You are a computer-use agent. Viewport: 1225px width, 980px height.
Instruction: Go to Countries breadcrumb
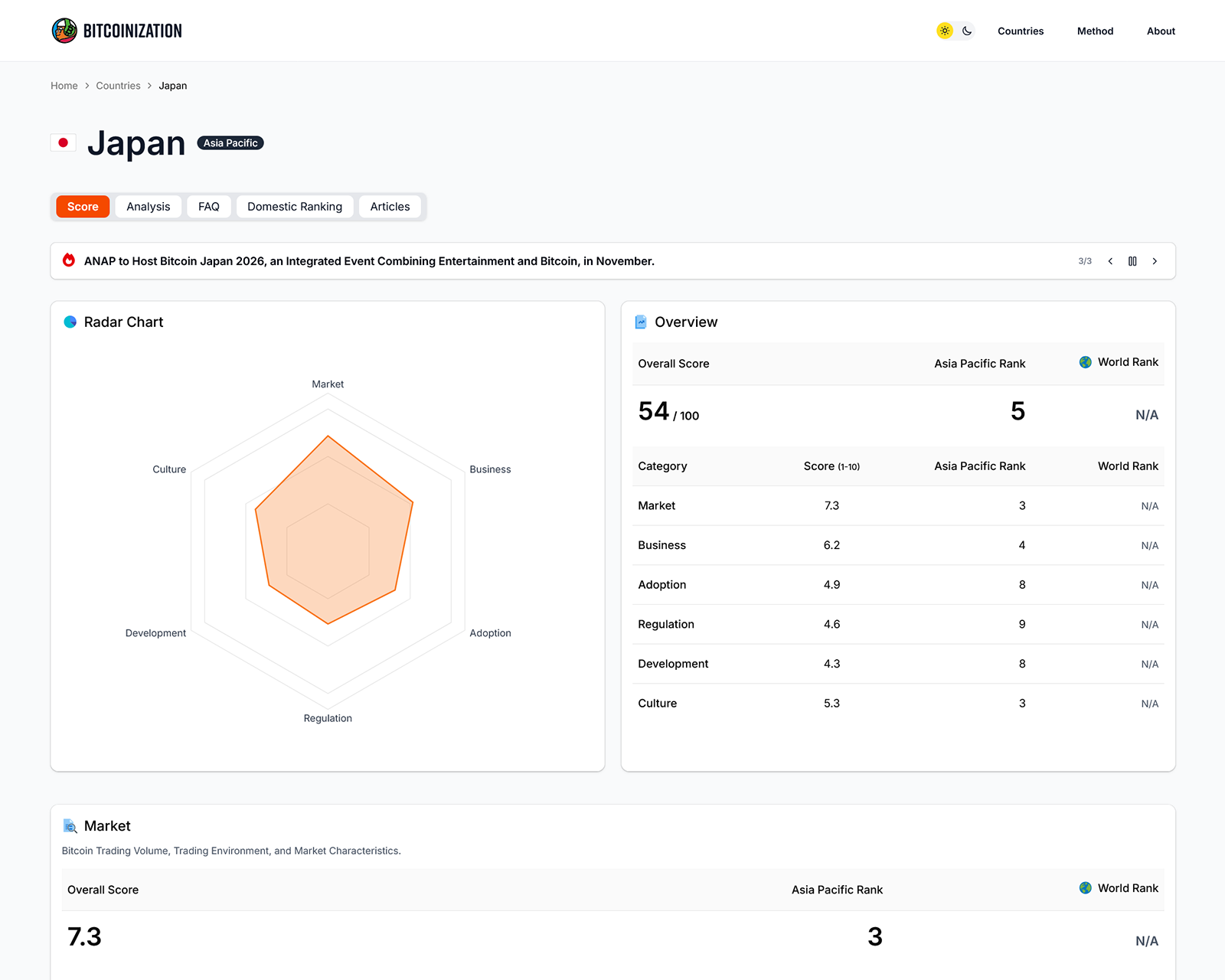pos(118,86)
